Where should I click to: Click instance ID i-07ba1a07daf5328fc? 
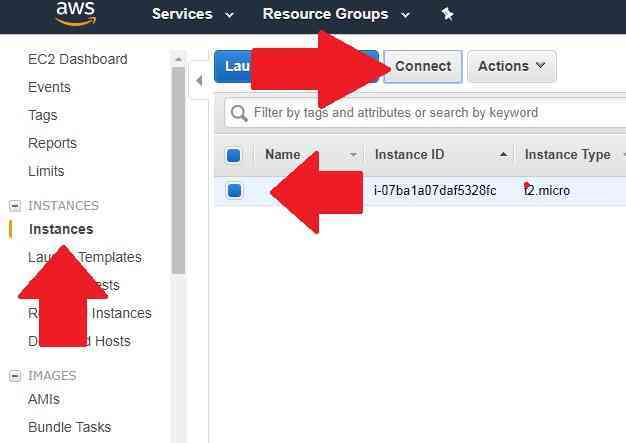pyautogui.click(x=435, y=191)
